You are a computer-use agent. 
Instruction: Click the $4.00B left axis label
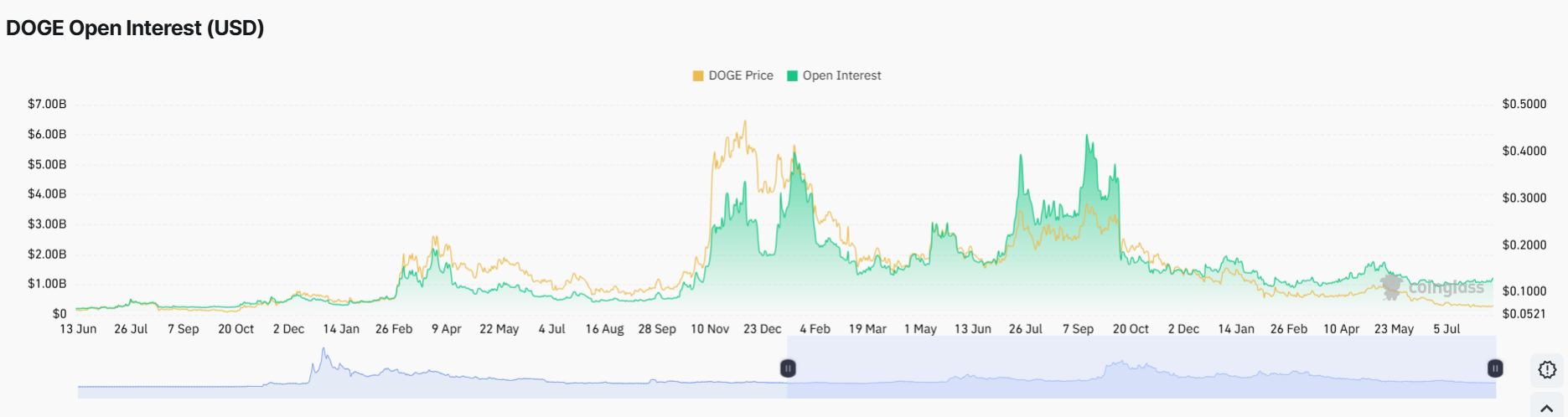(47, 193)
